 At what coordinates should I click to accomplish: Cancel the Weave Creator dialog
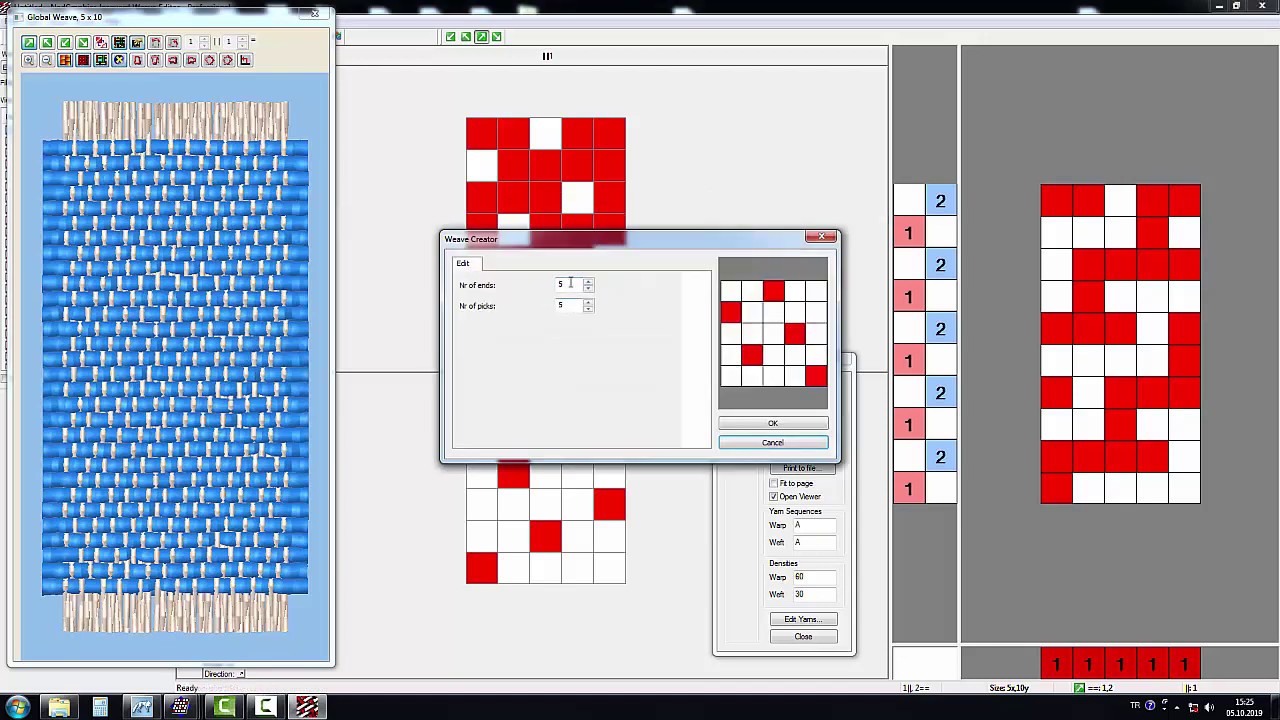[773, 443]
